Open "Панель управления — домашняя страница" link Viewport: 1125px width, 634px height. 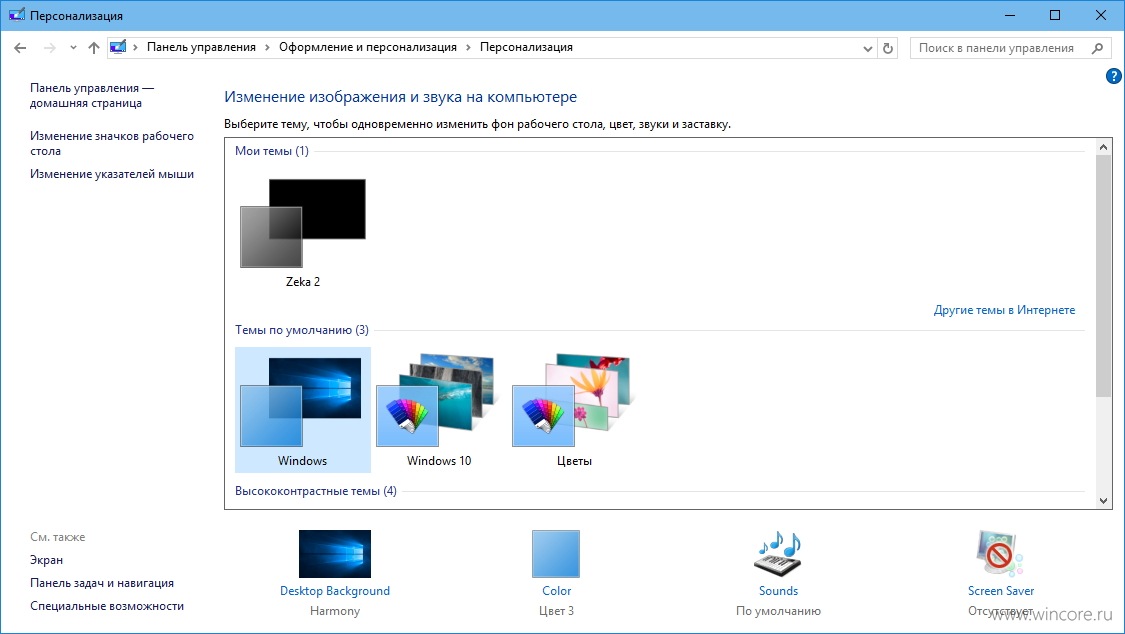(x=92, y=95)
